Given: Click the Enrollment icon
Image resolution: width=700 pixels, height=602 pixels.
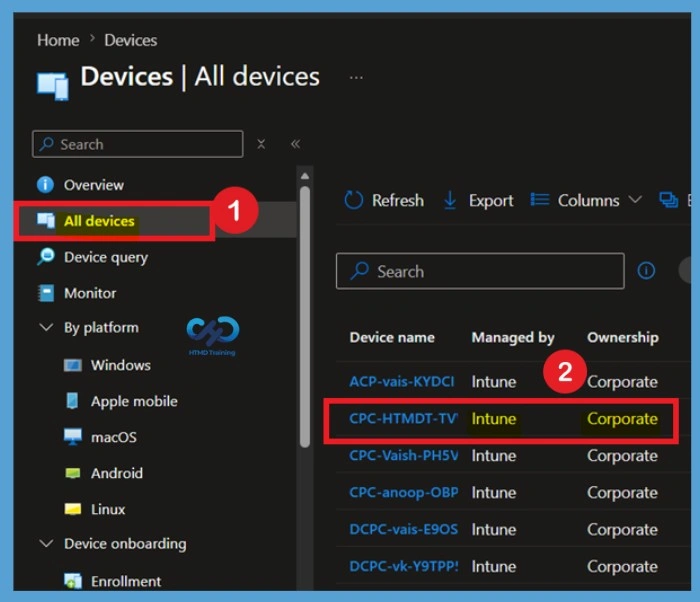Looking at the screenshot, I should pyautogui.click(x=72, y=581).
